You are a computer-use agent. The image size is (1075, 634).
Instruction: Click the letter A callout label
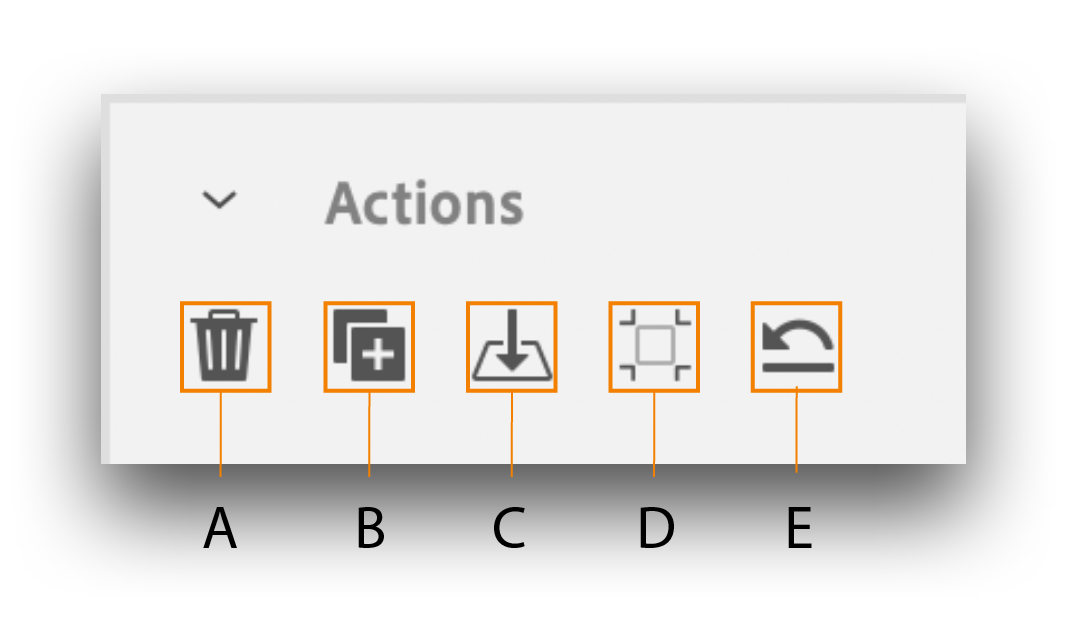(220, 528)
